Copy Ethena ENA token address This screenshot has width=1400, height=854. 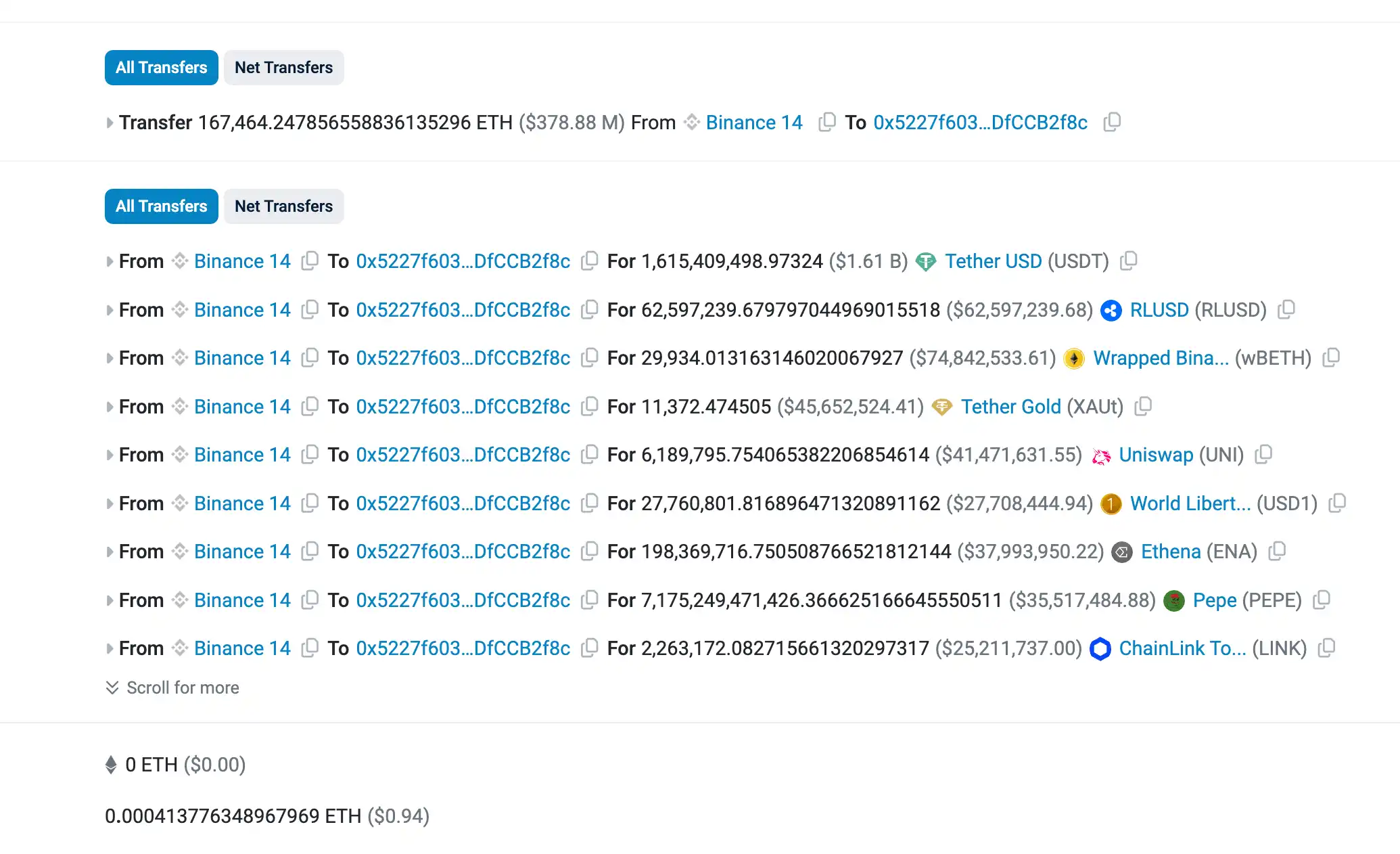coord(1276,551)
